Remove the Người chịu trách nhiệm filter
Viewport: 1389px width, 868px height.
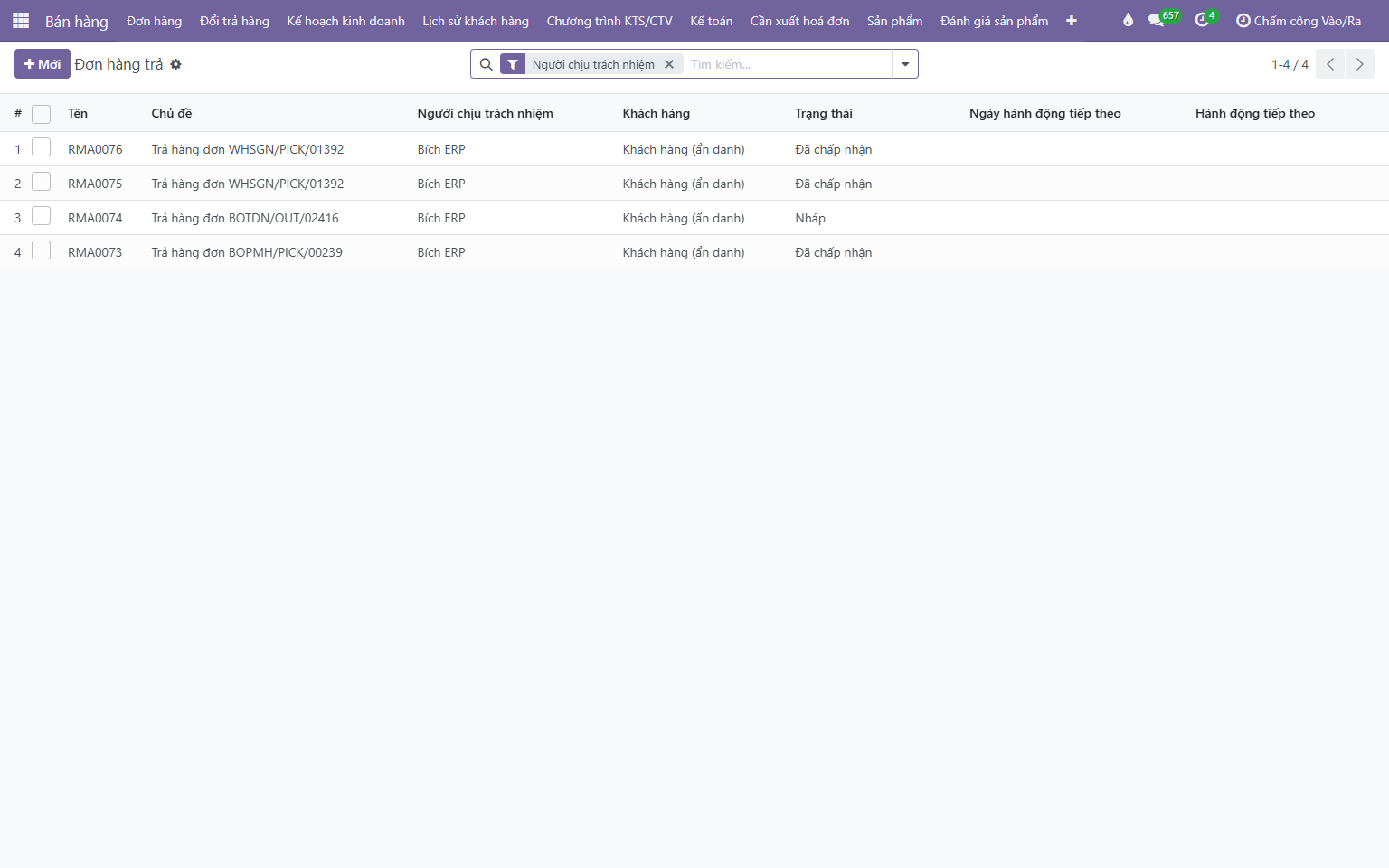669,64
